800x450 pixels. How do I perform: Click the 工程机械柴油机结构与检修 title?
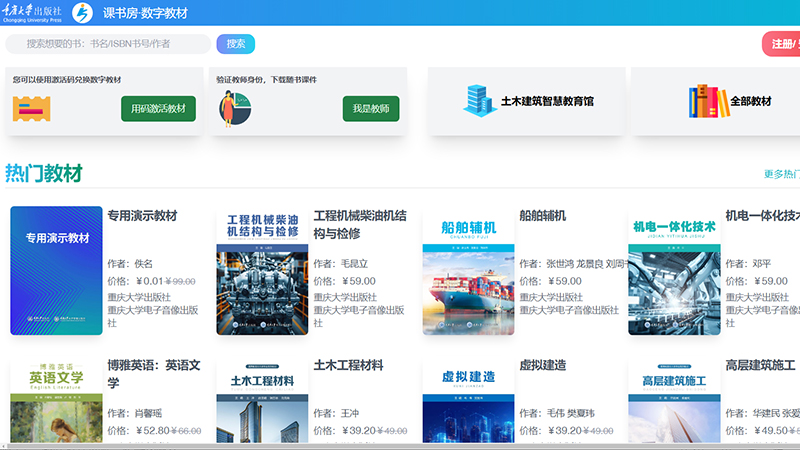click(360, 224)
